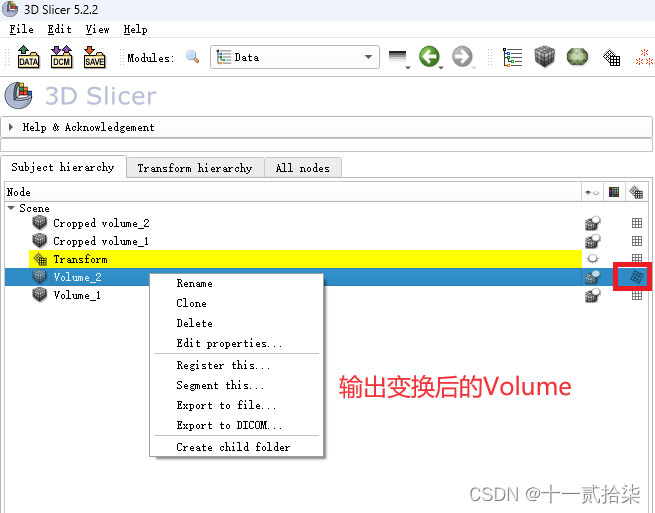Image resolution: width=655 pixels, height=513 pixels.
Task: Click transform grid icon in Transform row
Action: tap(637, 257)
